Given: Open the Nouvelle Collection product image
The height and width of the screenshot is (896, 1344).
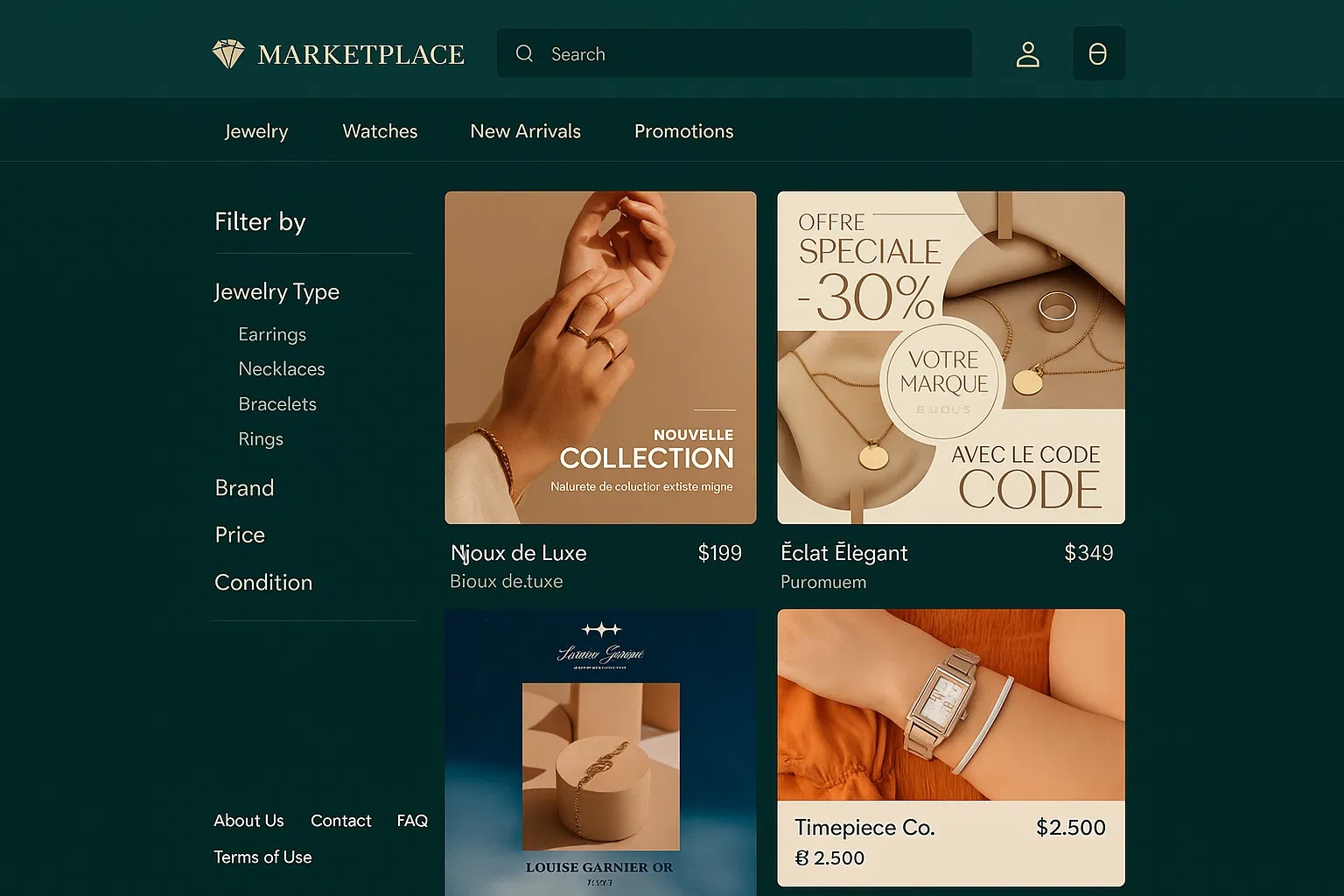Looking at the screenshot, I should (x=600, y=358).
